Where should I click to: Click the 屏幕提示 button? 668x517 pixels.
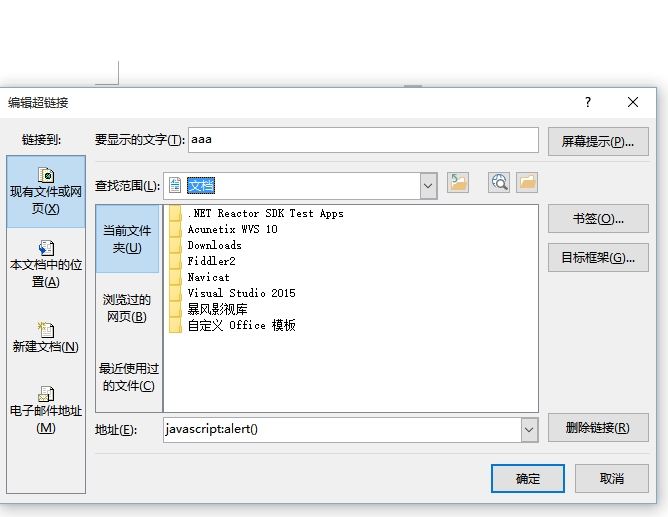point(598,141)
